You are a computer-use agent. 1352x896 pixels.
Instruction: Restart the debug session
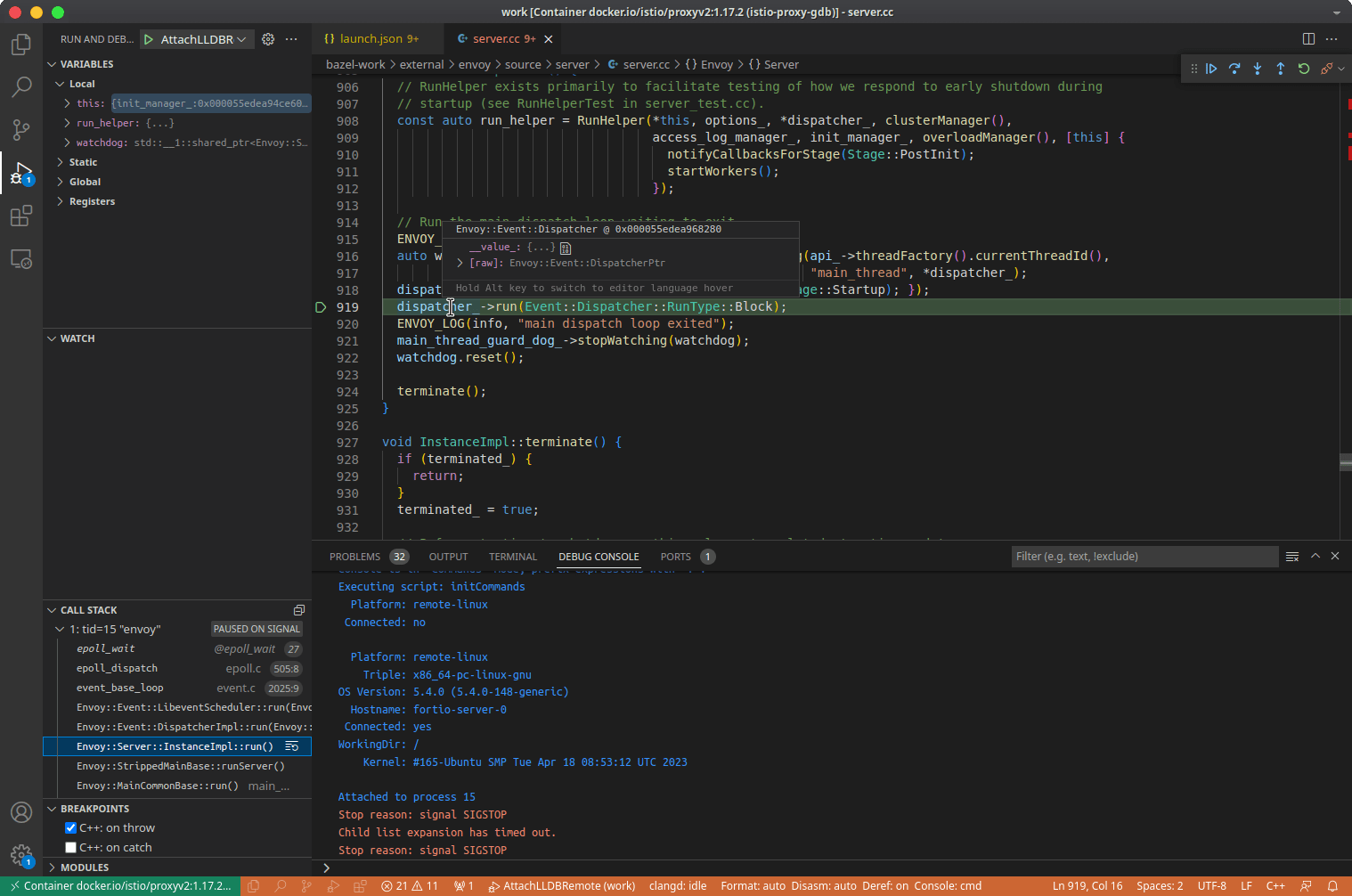(1304, 69)
